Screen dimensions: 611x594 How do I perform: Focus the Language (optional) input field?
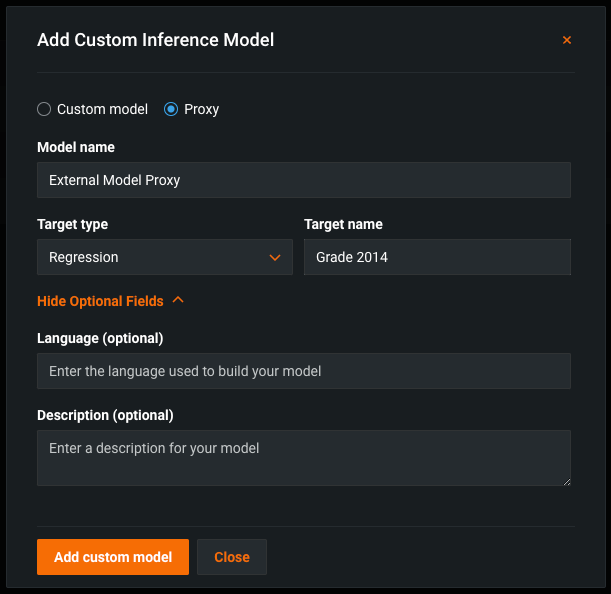pyautogui.click(x=303, y=371)
